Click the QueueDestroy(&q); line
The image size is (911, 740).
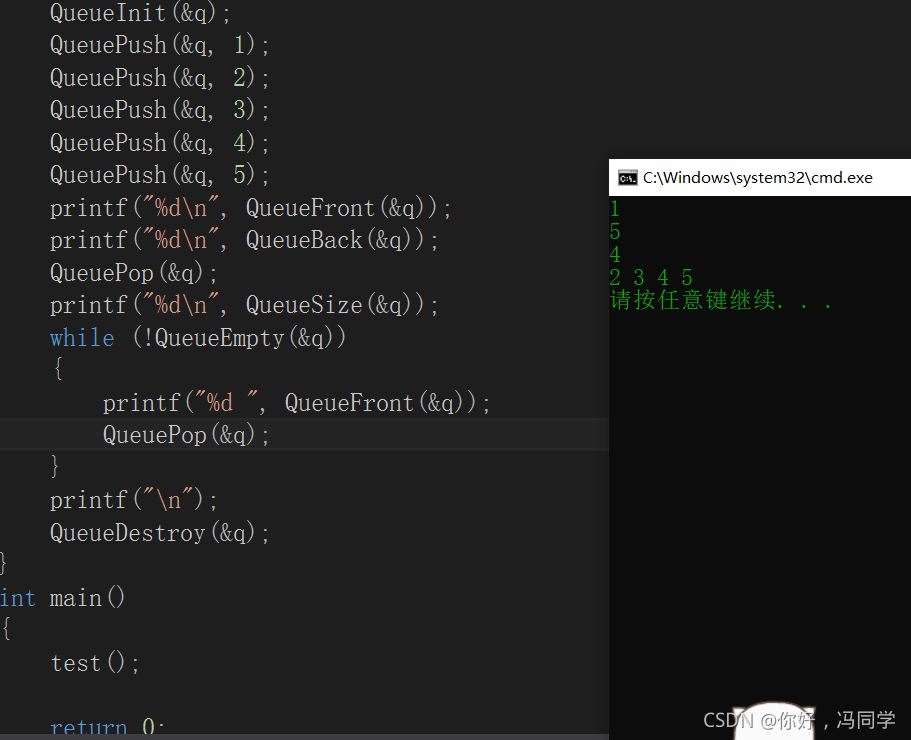click(160, 533)
